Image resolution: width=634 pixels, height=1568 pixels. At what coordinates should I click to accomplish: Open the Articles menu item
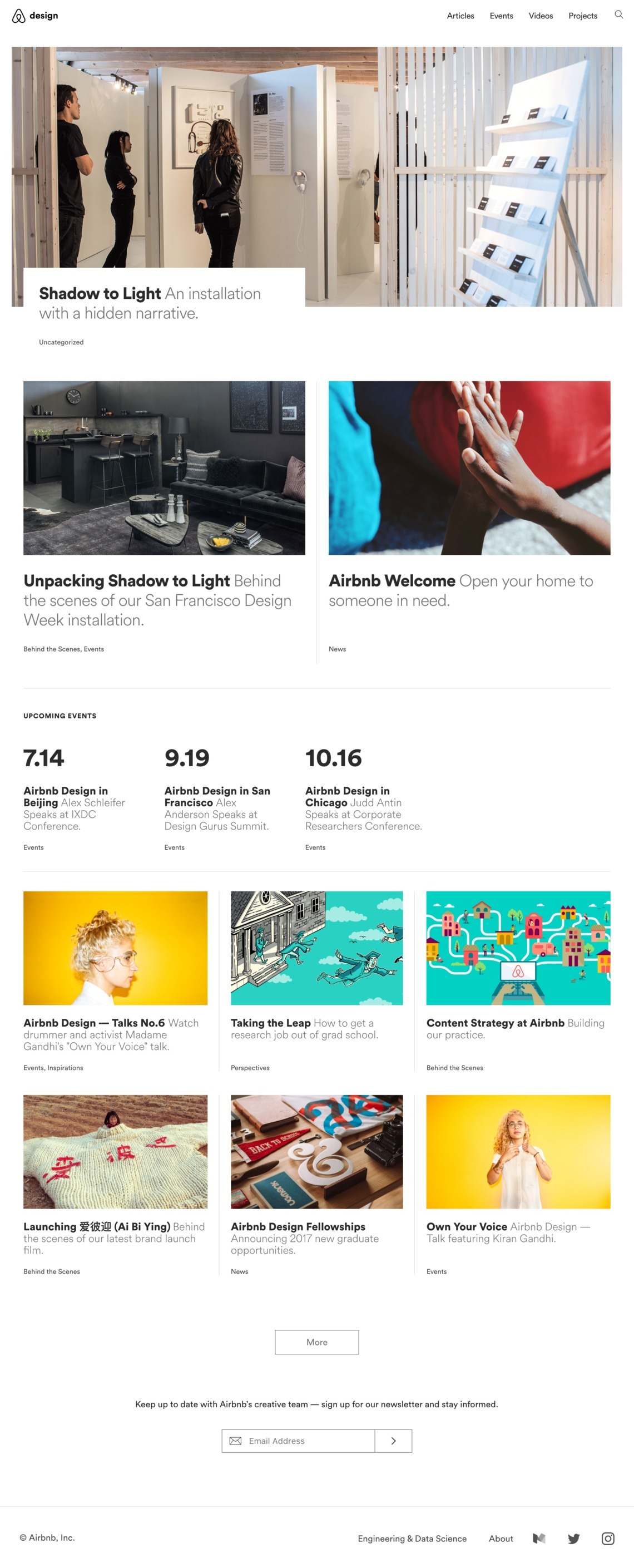[x=460, y=16]
